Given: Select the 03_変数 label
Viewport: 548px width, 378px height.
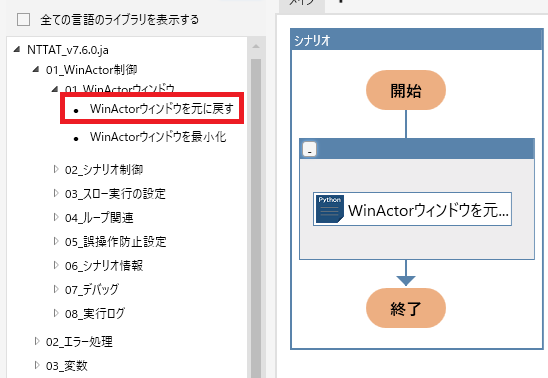Looking at the screenshot, I should (x=66, y=366).
